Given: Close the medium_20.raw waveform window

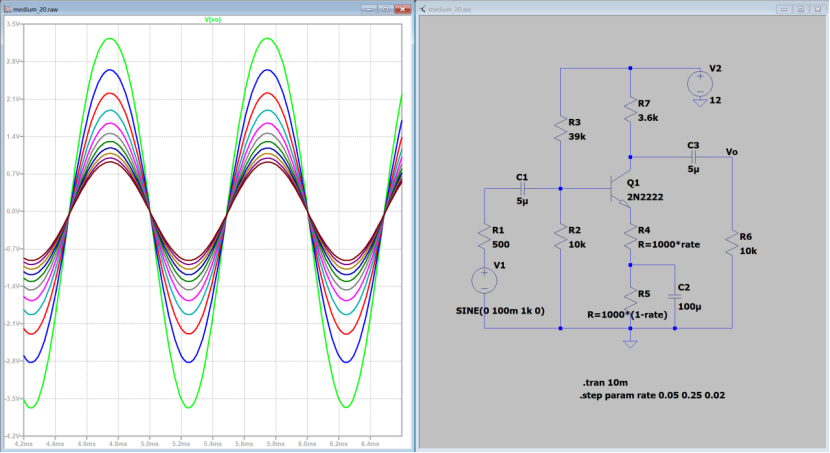Looking at the screenshot, I should coord(403,9).
